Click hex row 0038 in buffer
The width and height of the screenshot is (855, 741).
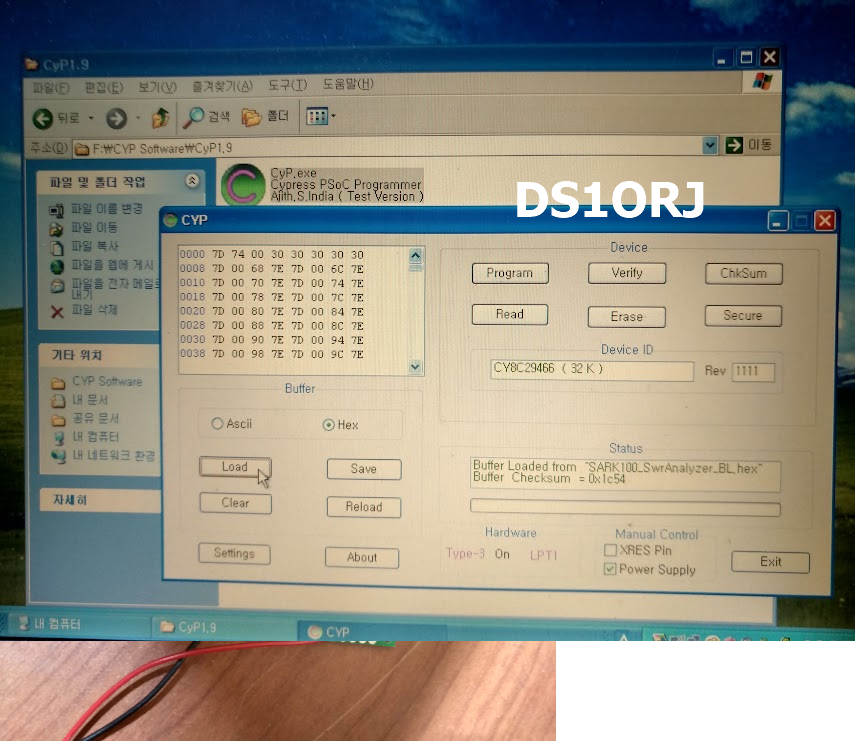click(x=272, y=354)
